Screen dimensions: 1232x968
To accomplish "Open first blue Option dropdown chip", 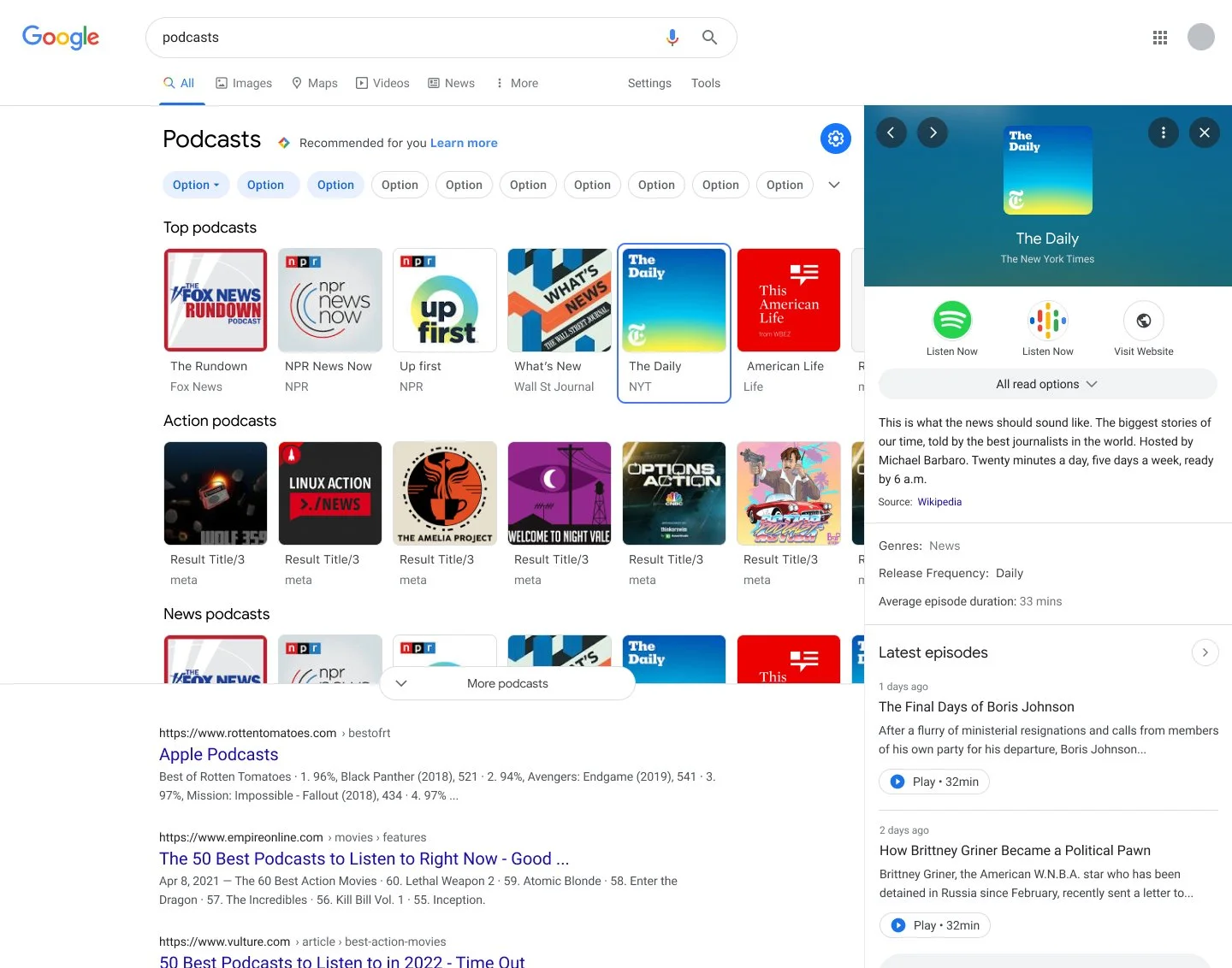I will coord(196,185).
